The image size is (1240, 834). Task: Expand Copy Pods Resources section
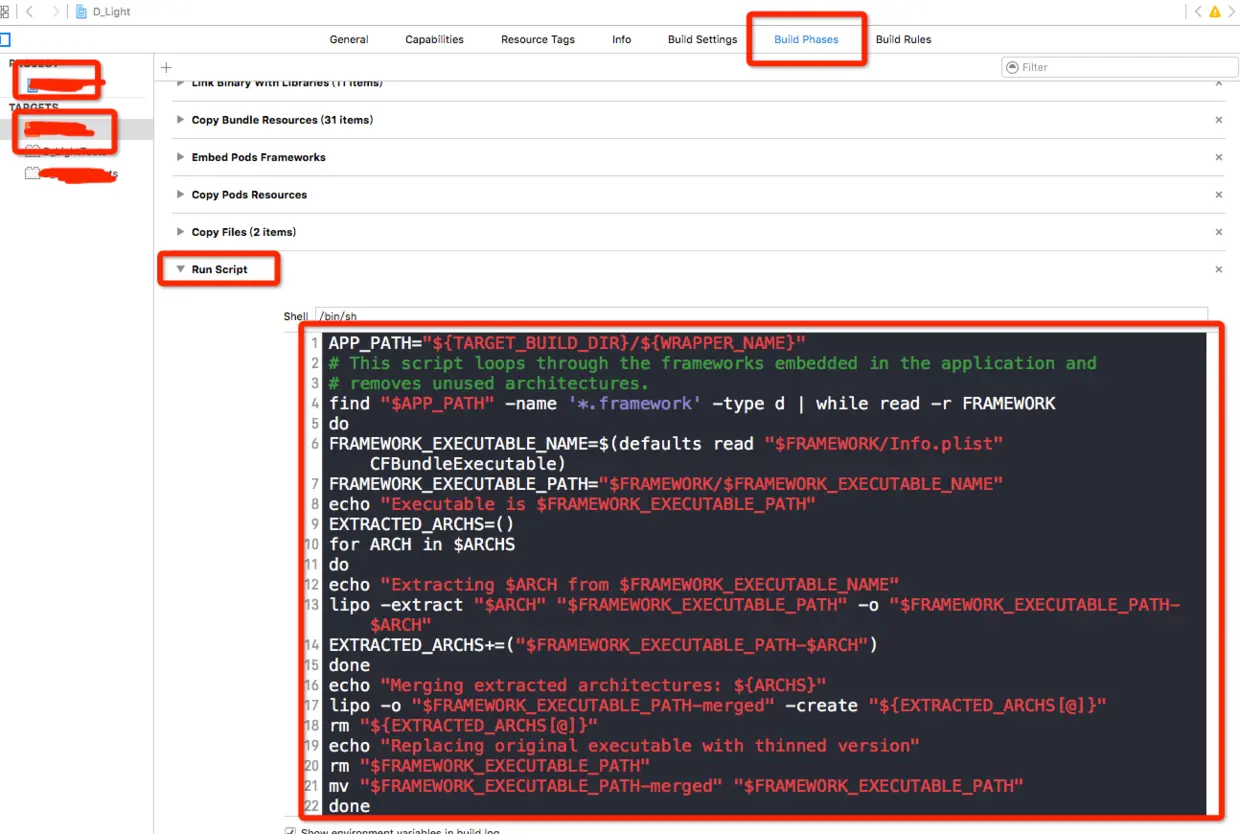[x=181, y=195]
